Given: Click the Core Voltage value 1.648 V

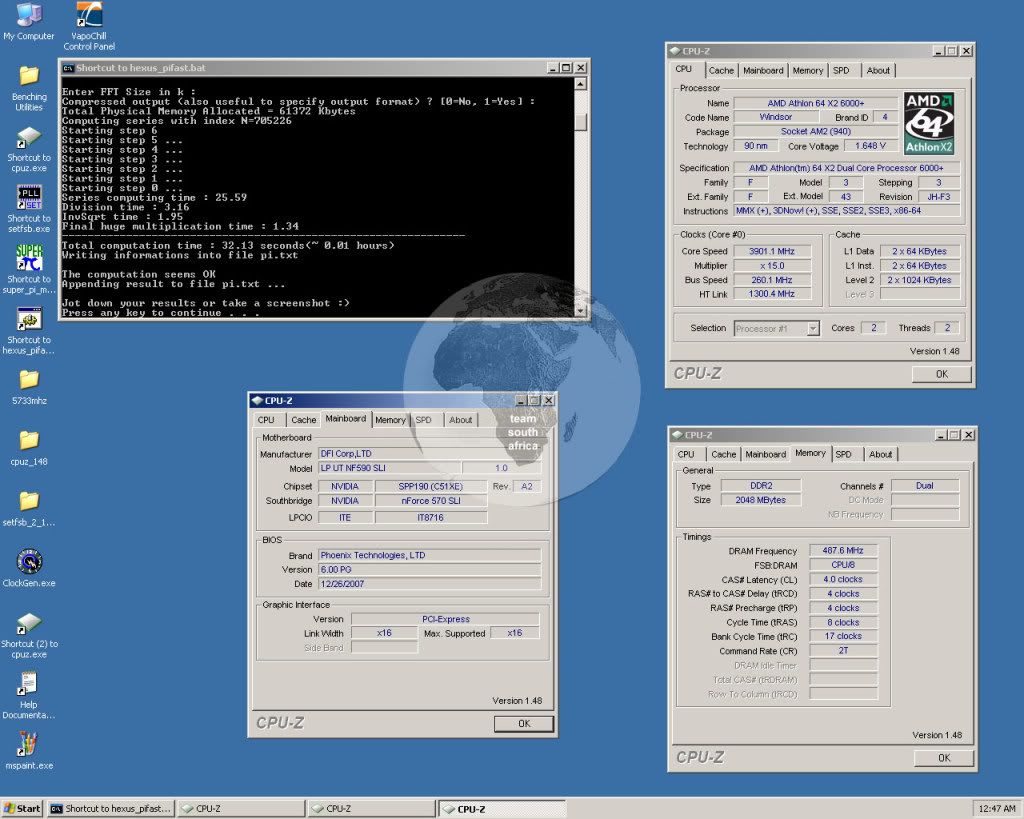Looking at the screenshot, I should tap(870, 146).
